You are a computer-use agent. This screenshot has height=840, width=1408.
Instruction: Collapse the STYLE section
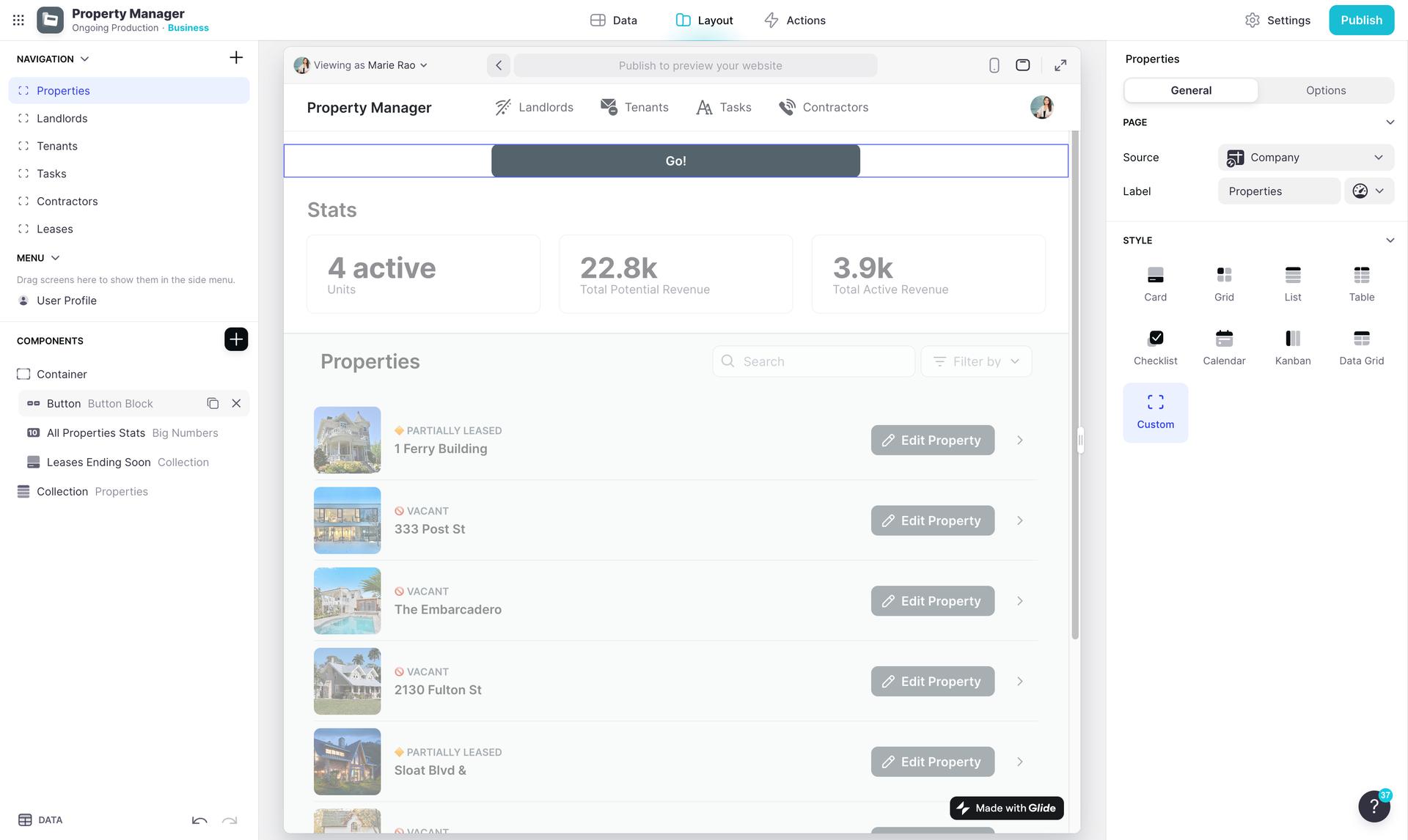point(1389,240)
